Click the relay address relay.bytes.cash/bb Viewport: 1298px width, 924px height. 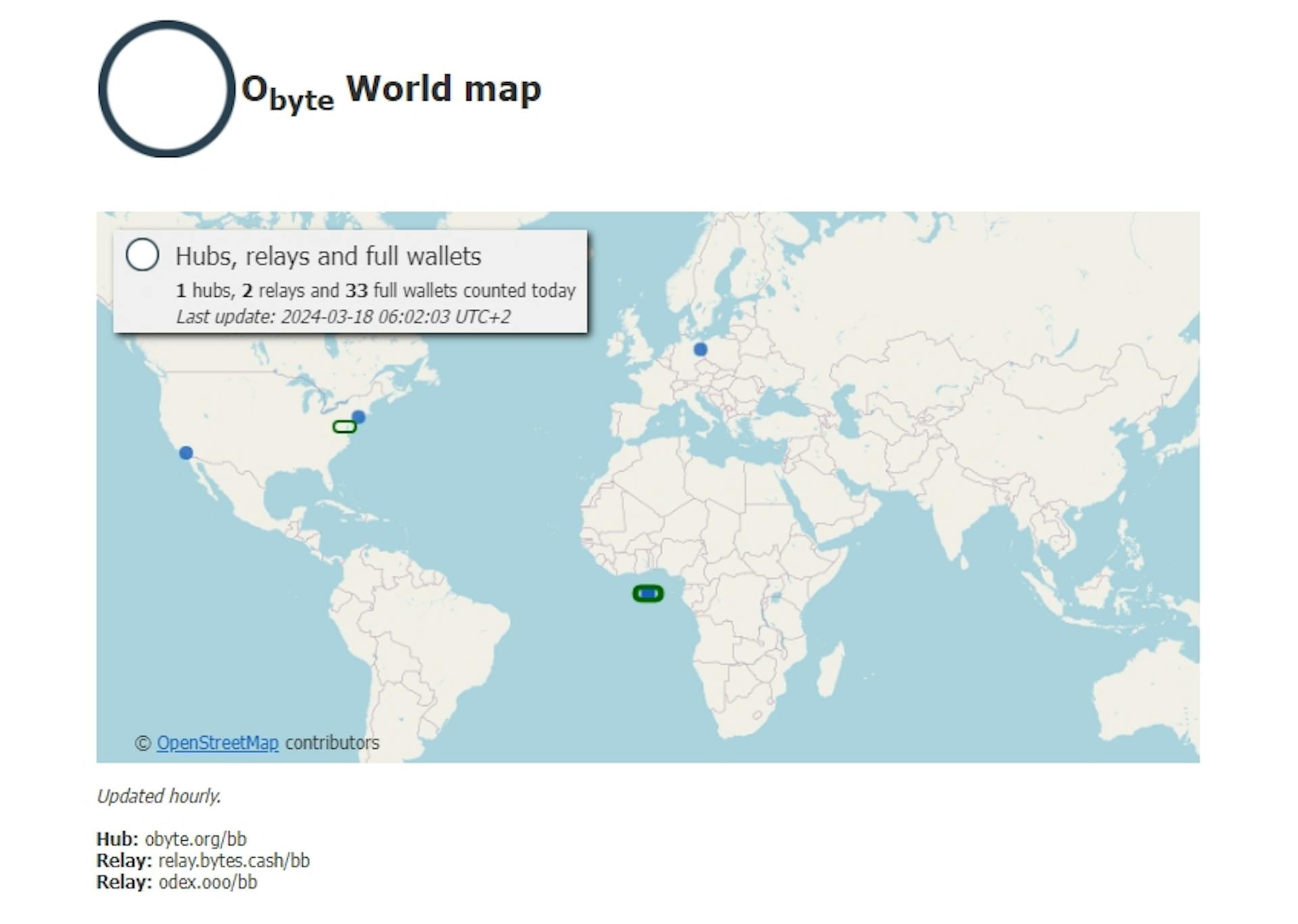234,860
